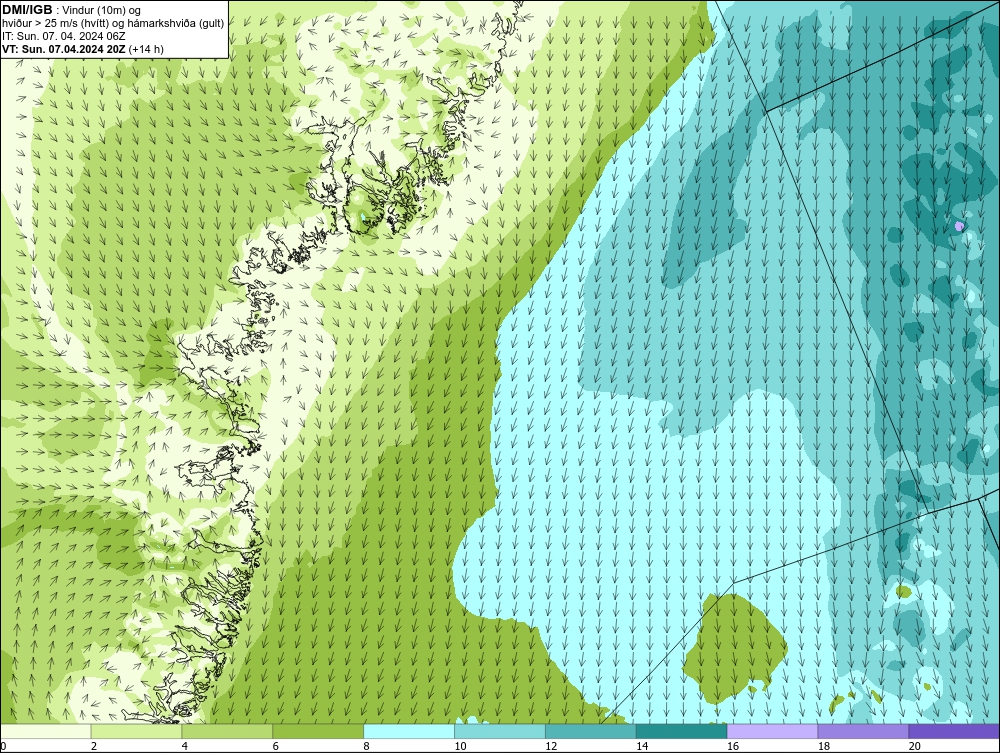Screen dimensions: 1000x753
Task: Click the 4–6 m/s green legend swatch
Action: pyautogui.click(x=227, y=731)
